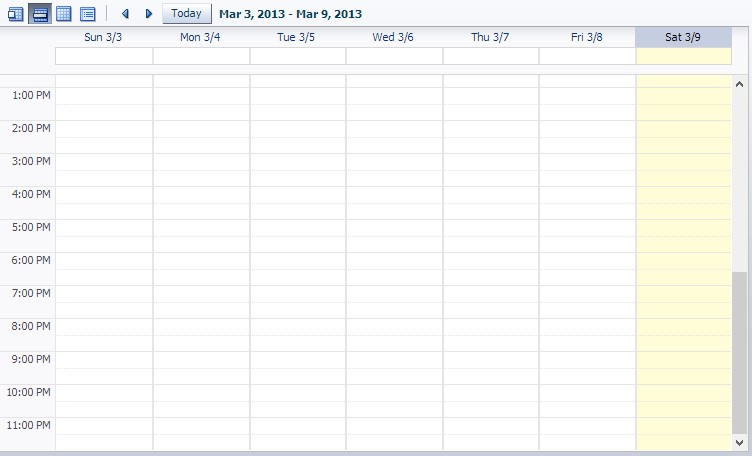Click the 10:00 PM time label
Image resolution: width=752 pixels, height=456 pixels.
point(28,393)
